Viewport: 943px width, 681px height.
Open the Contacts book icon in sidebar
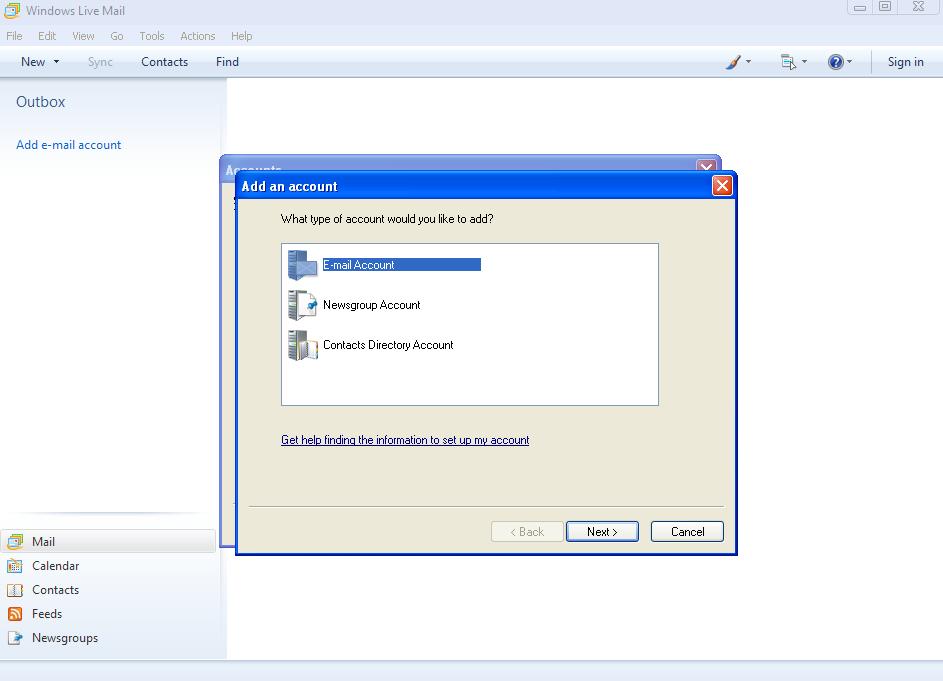click(15, 590)
